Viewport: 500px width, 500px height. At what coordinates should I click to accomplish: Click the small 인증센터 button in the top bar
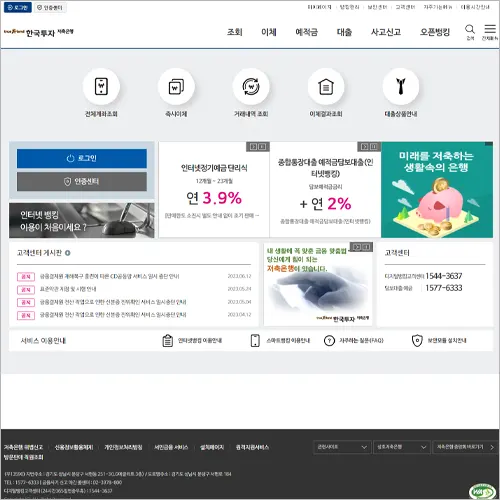point(50,7)
